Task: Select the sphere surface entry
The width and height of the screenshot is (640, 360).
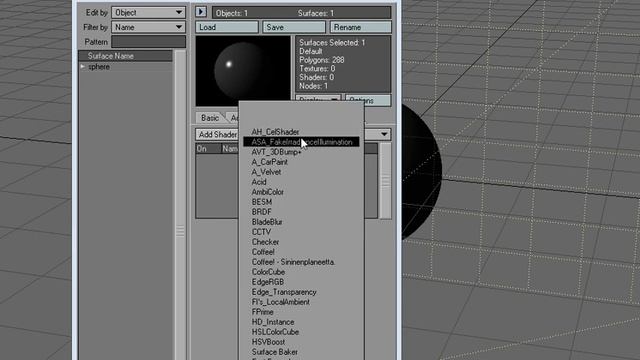Action: [99, 67]
